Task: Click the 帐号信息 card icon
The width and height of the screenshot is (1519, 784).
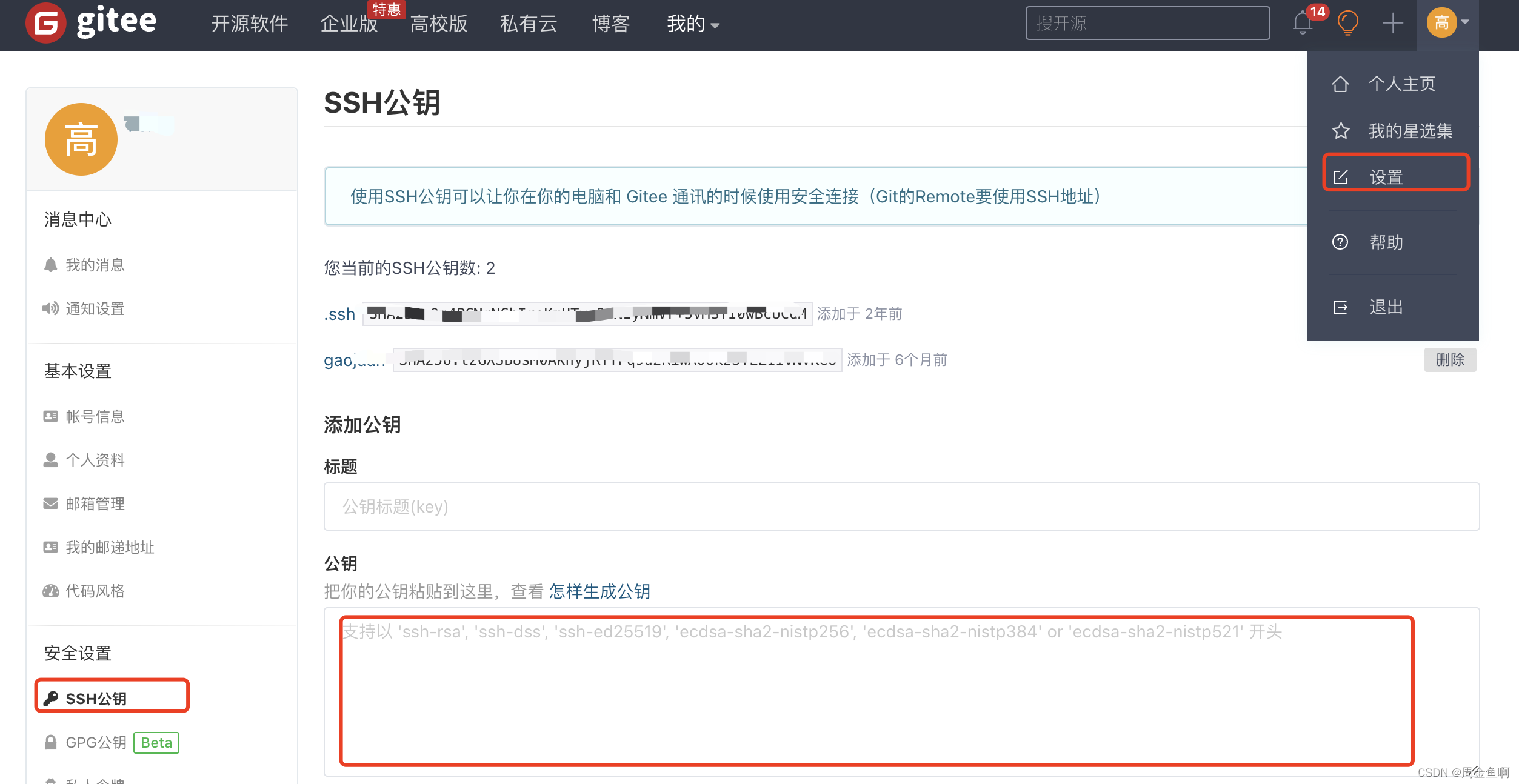Action: pos(50,416)
